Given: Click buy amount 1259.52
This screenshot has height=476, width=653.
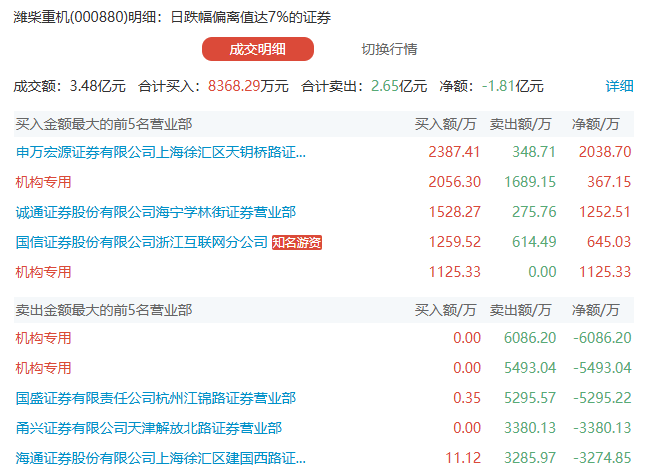Looking at the screenshot, I should [454, 242].
